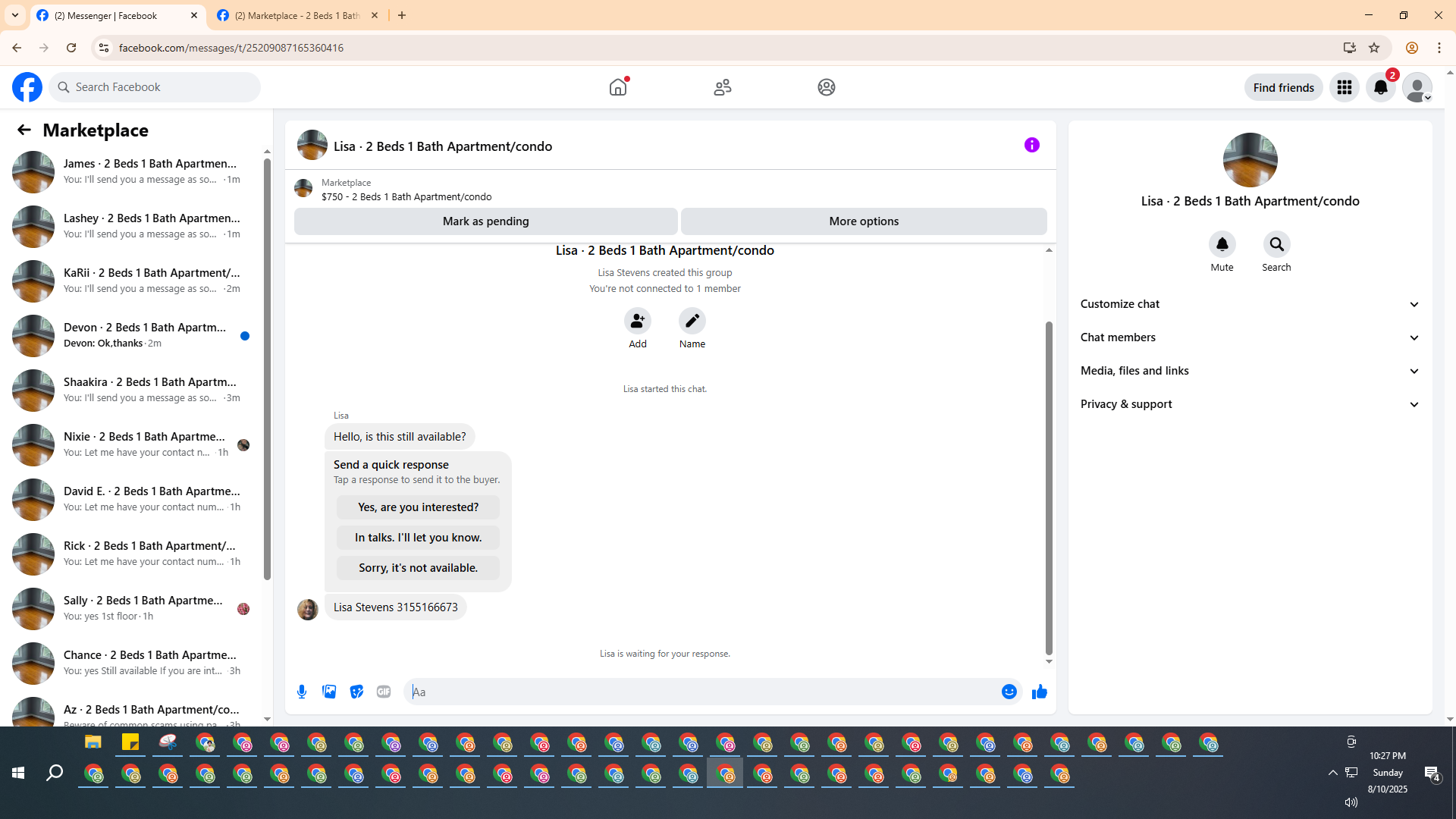Send the quick reply "Yes, are you interested?"
The height and width of the screenshot is (819, 1456).
pos(418,507)
